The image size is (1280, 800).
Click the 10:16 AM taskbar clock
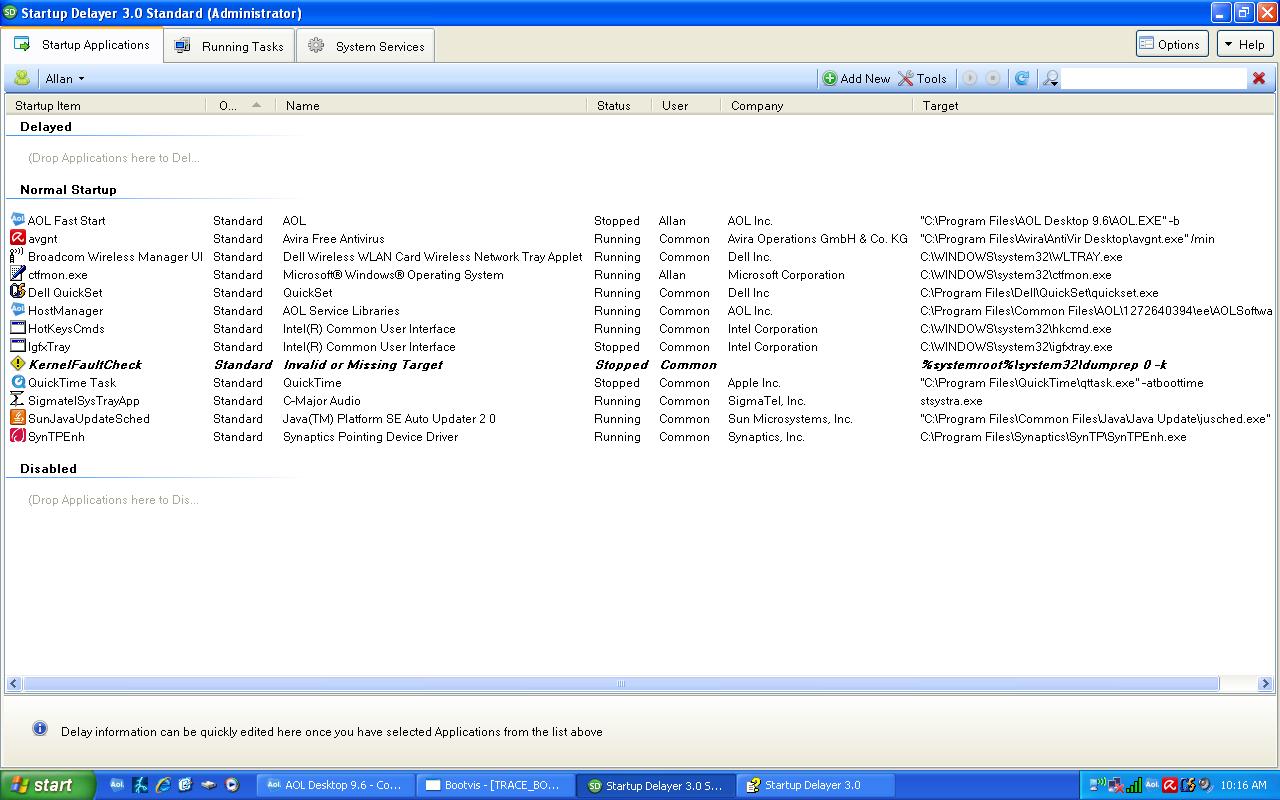[x=1243, y=785]
